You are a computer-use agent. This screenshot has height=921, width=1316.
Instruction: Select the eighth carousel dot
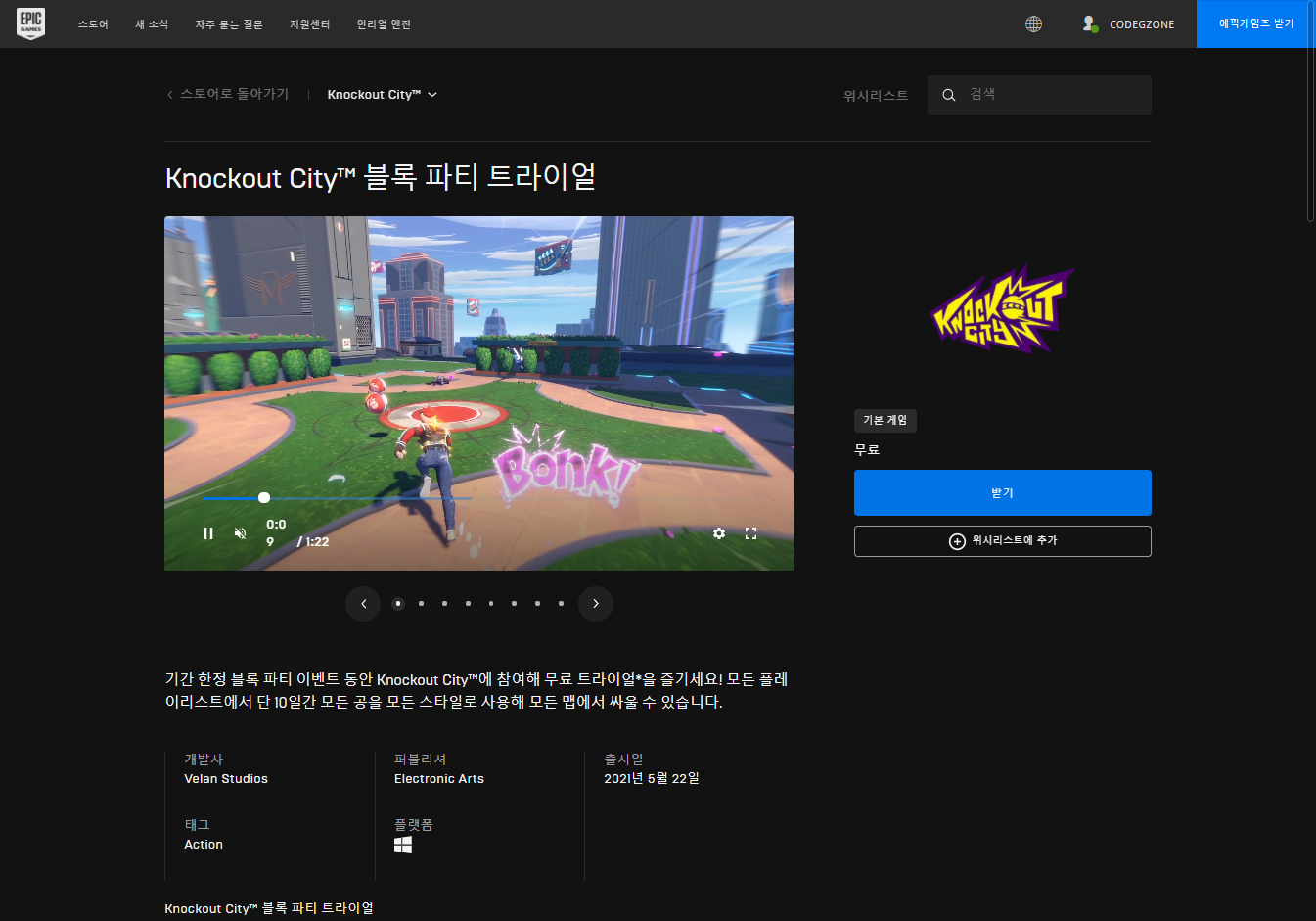point(562,604)
